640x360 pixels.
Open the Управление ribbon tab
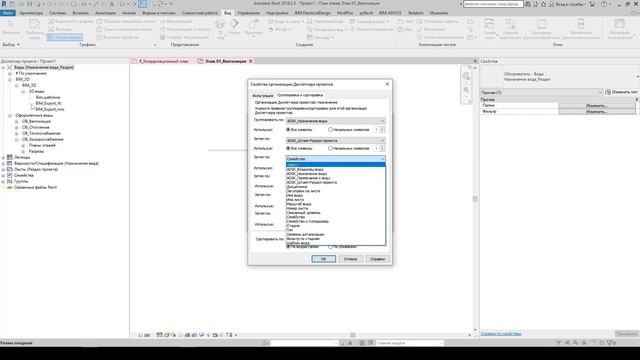(249, 13)
